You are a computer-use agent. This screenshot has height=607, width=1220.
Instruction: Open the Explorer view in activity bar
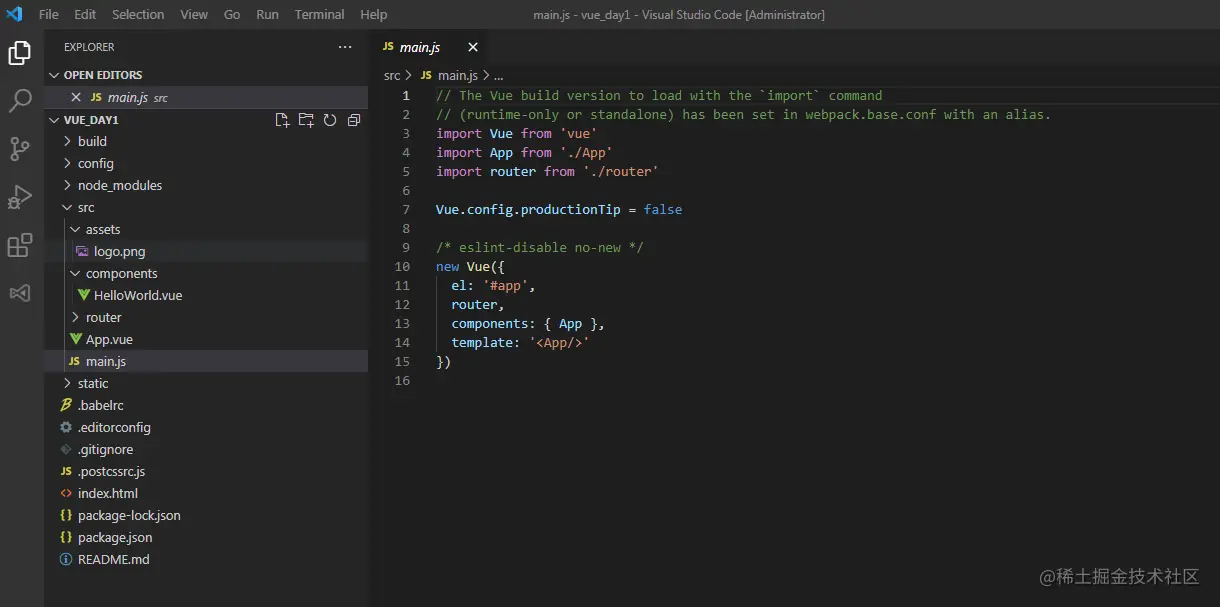(x=20, y=53)
